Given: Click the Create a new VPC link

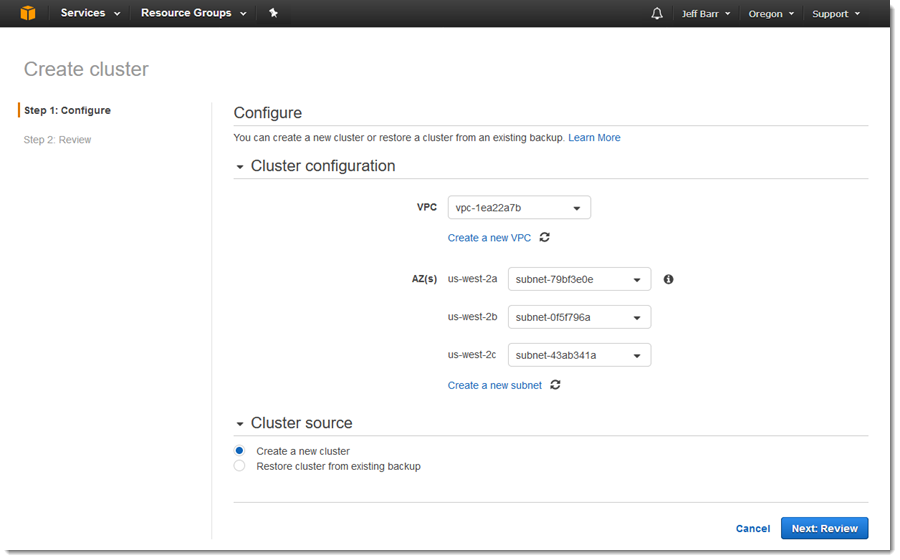Looking at the screenshot, I should (489, 238).
